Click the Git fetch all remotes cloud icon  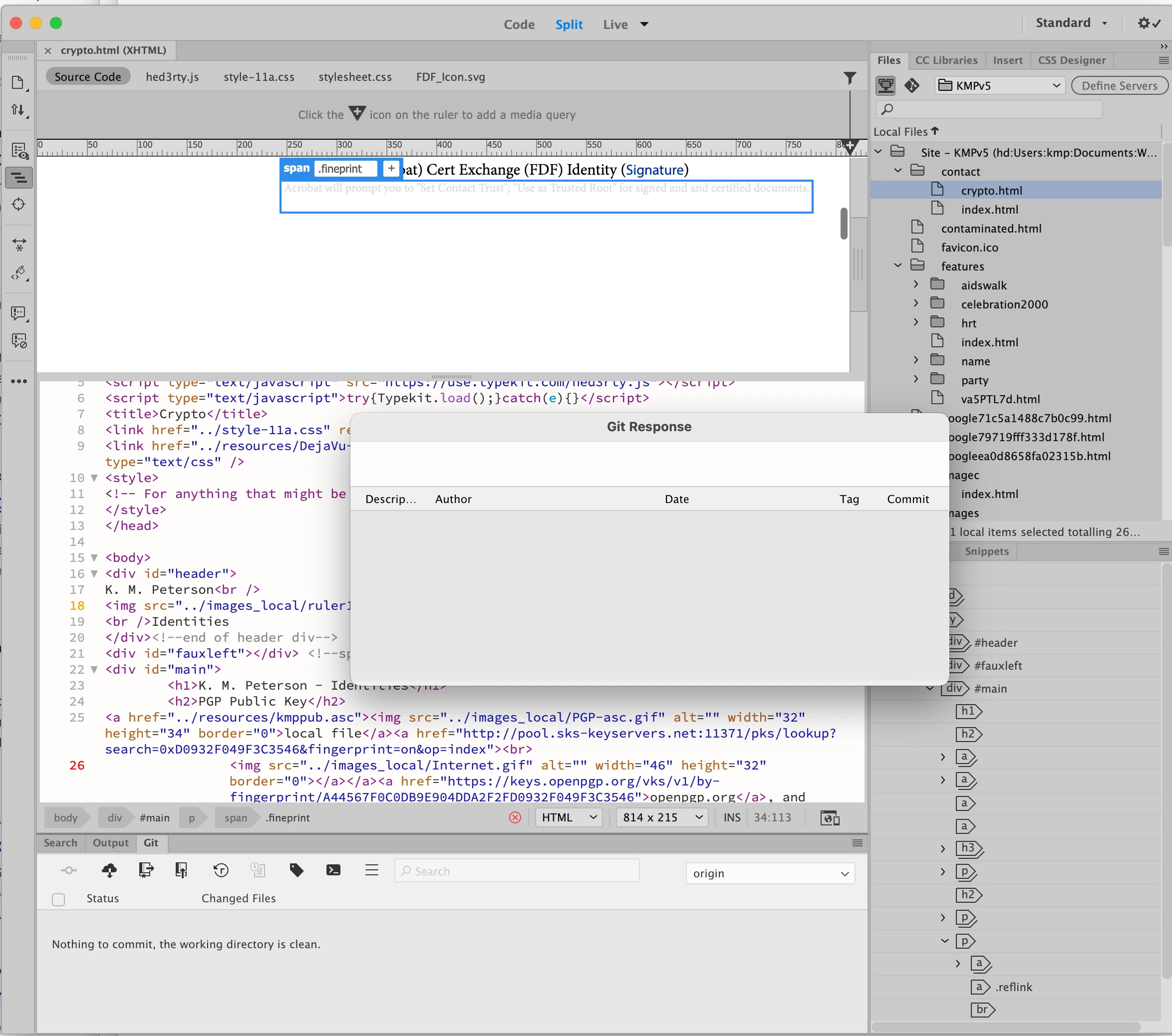[x=109, y=870]
